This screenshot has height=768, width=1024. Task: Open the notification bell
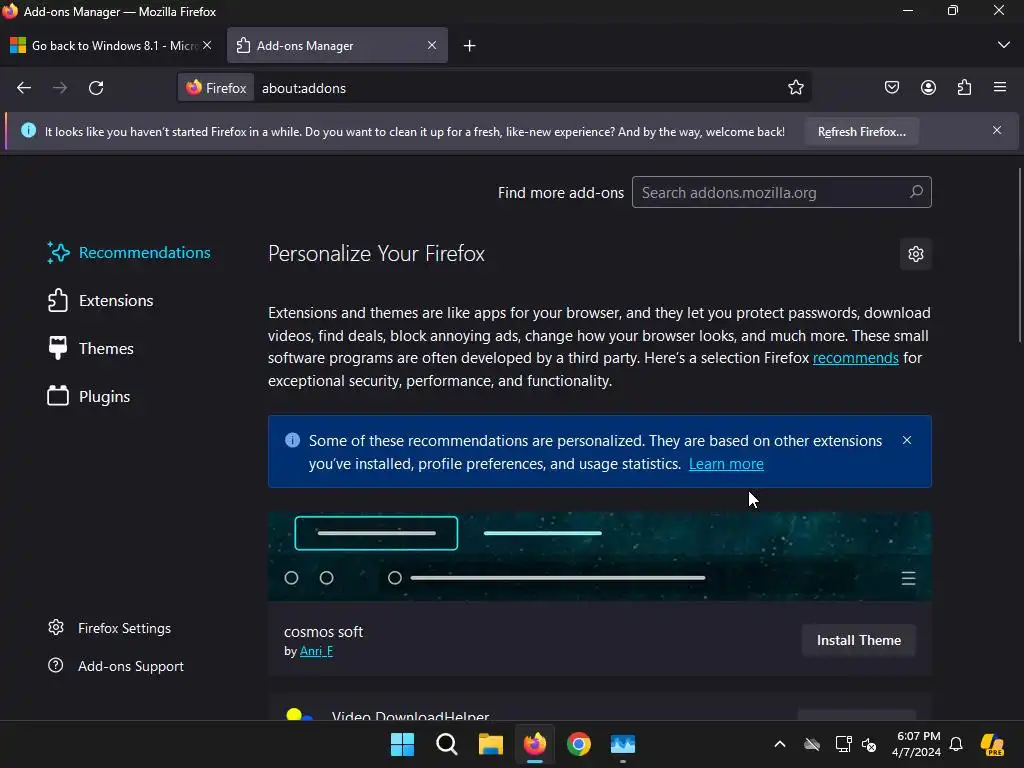[x=956, y=744]
